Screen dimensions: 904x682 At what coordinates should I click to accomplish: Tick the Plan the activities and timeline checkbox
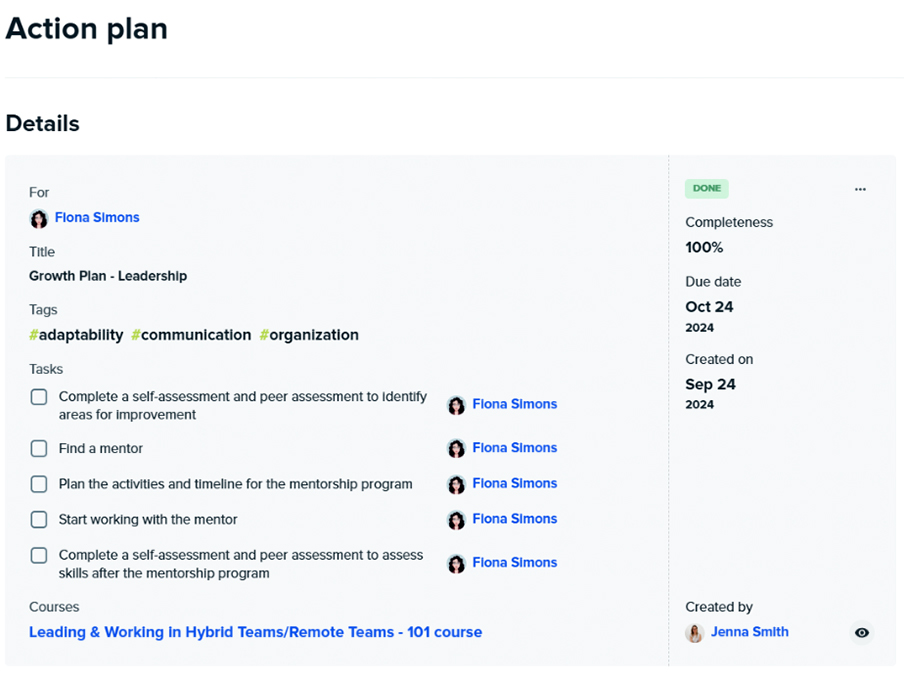point(39,484)
